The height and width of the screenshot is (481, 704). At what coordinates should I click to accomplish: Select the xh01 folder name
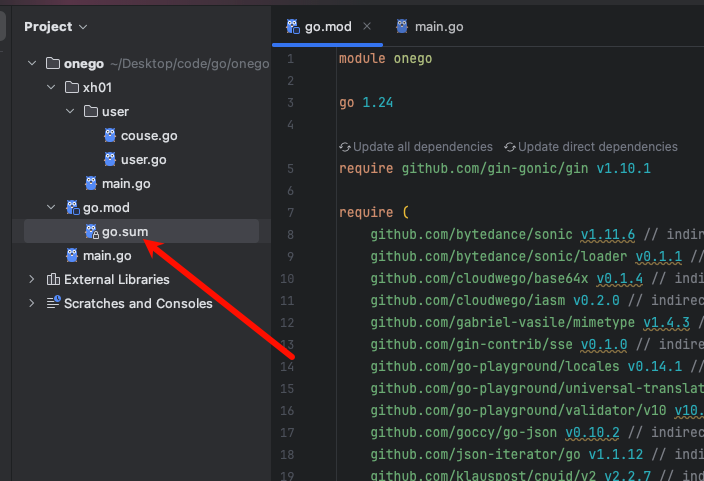(97, 88)
